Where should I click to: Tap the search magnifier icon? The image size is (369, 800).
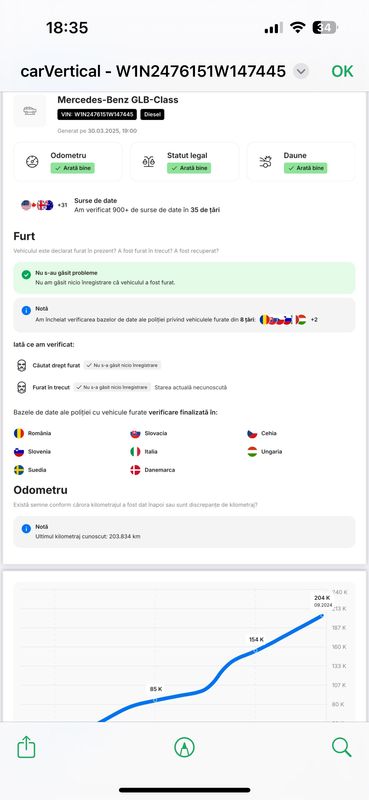click(341, 747)
